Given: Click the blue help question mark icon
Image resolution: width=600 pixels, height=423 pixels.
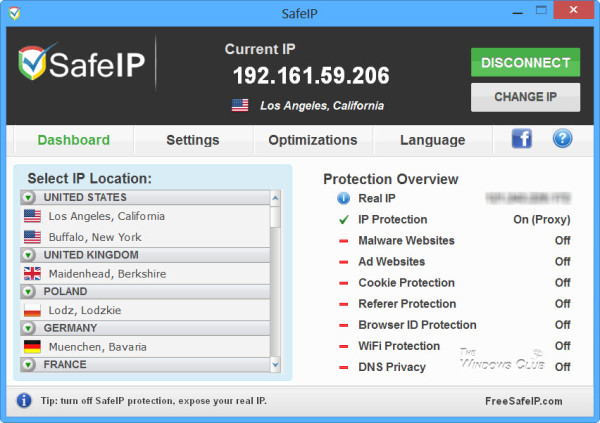Looking at the screenshot, I should (x=562, y=139).
